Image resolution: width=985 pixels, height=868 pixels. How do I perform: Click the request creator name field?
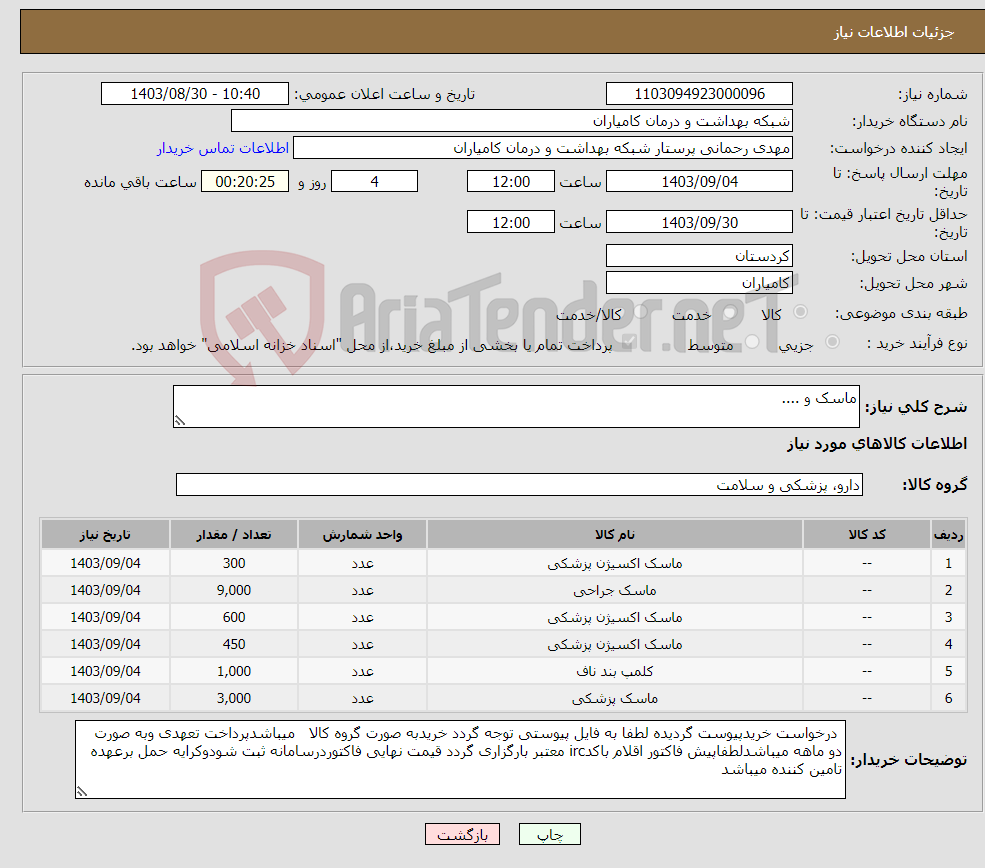point(543,148)
